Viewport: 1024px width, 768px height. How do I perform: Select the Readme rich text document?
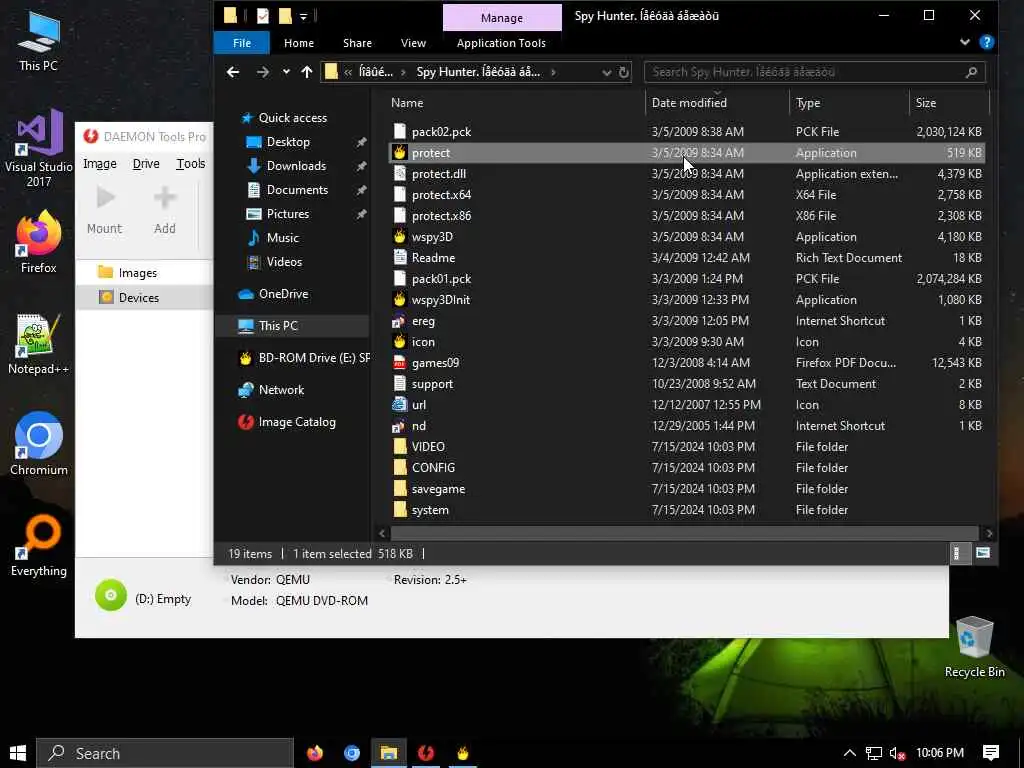click(x=687, y=257)
